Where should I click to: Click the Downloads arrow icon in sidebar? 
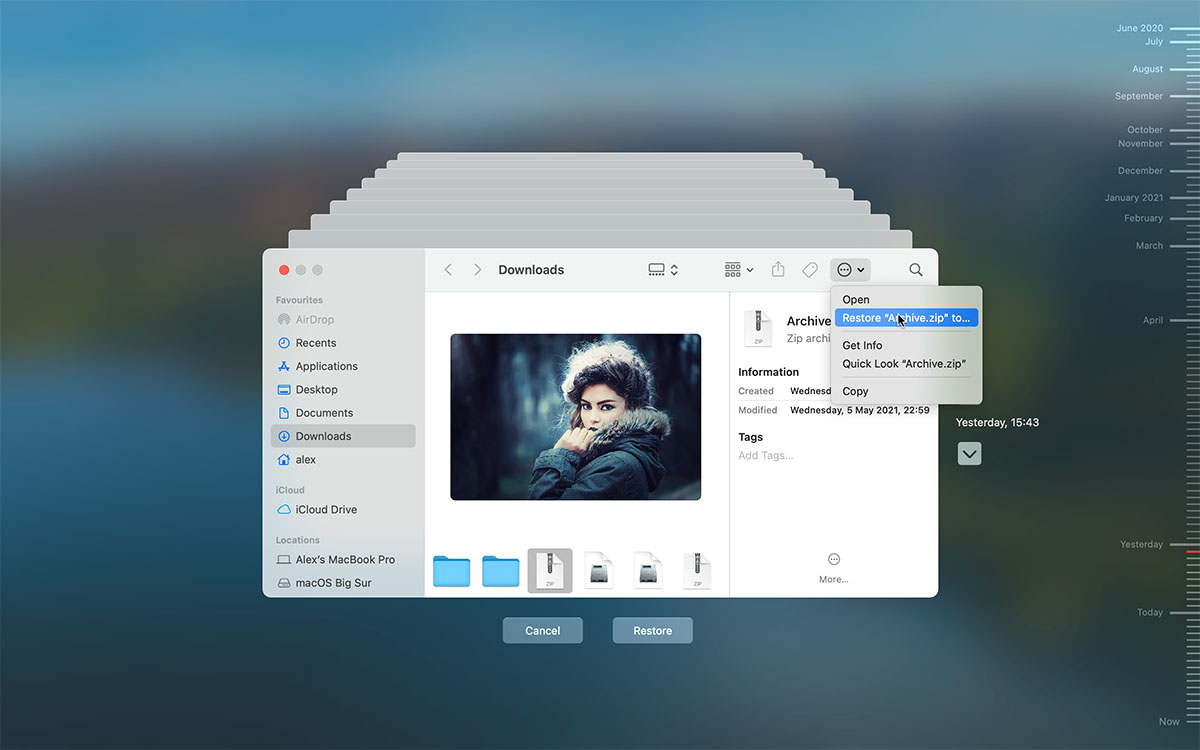coord(284,436)
